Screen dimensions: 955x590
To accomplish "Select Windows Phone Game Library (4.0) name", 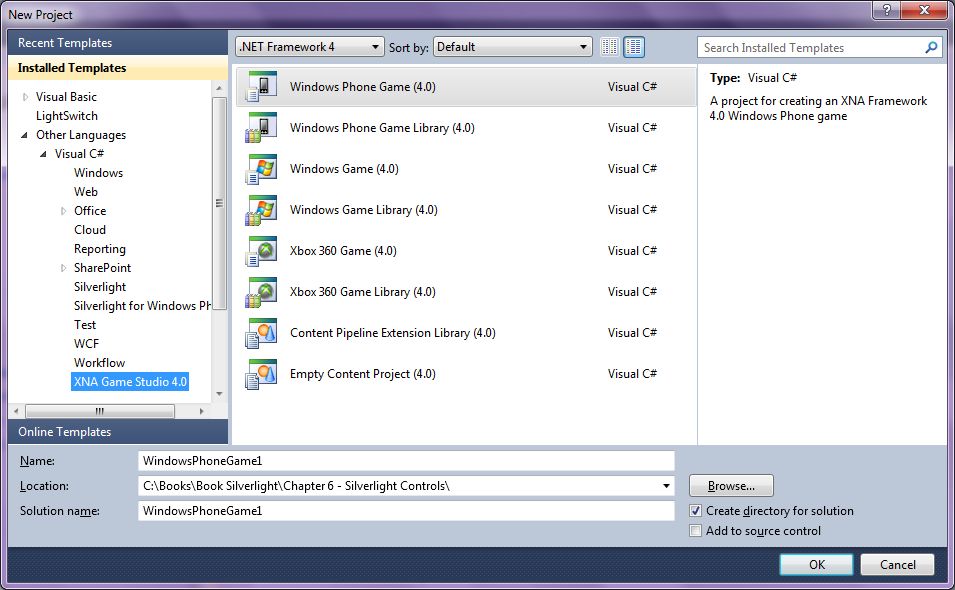I will point(382,128).
